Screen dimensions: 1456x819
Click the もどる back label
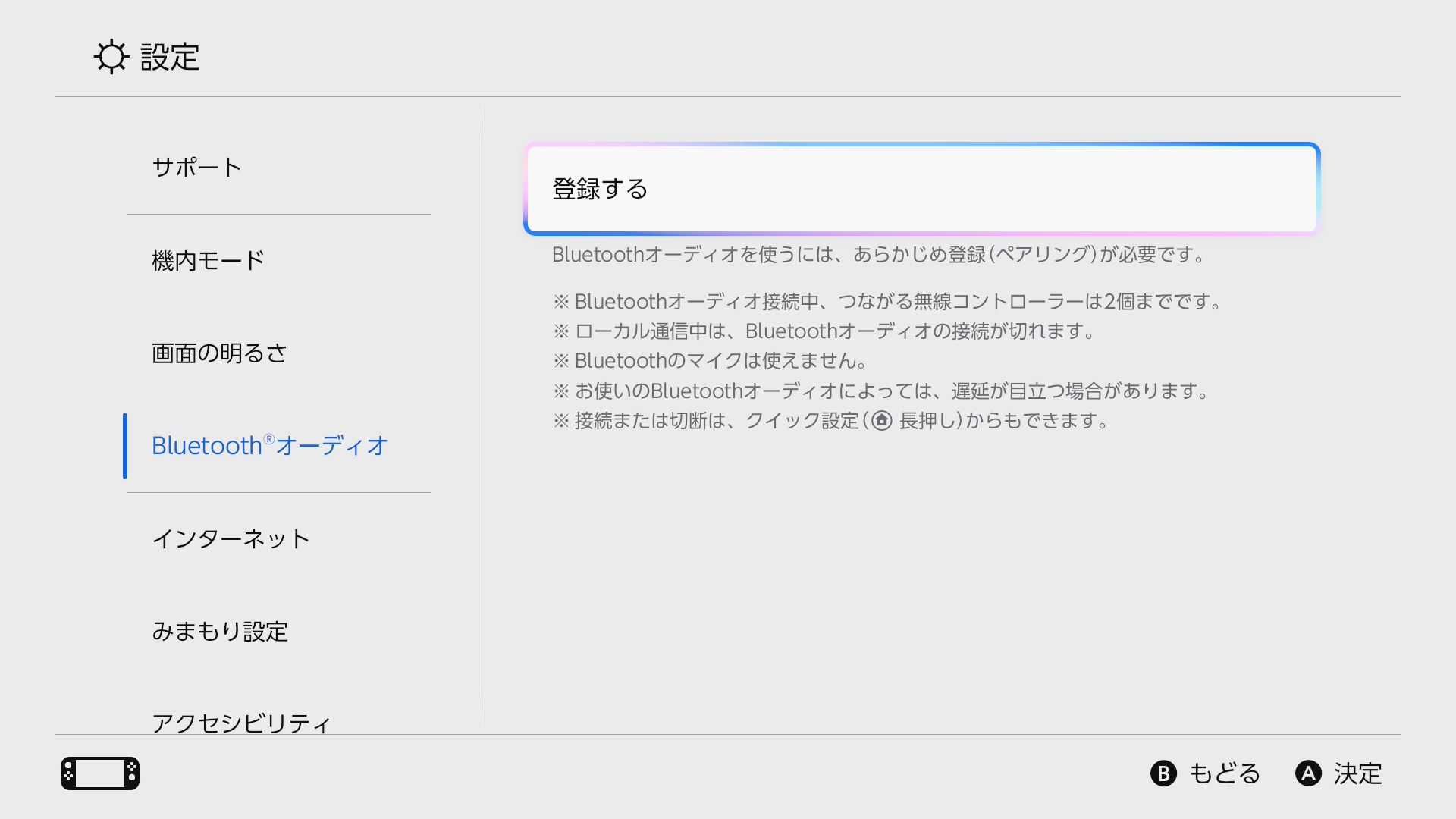pos(1225,773)
